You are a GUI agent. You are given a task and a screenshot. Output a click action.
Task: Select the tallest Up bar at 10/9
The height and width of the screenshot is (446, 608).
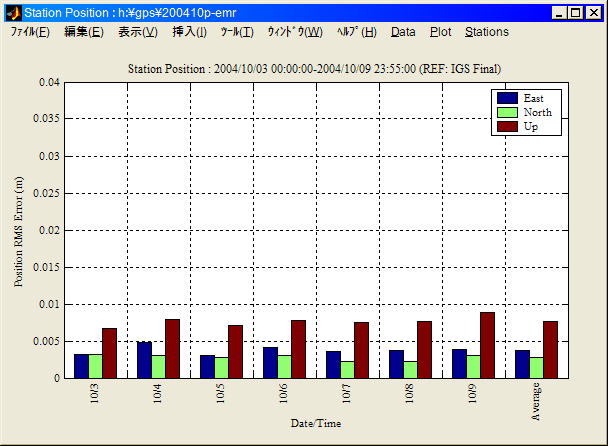(x=487, y=345)
